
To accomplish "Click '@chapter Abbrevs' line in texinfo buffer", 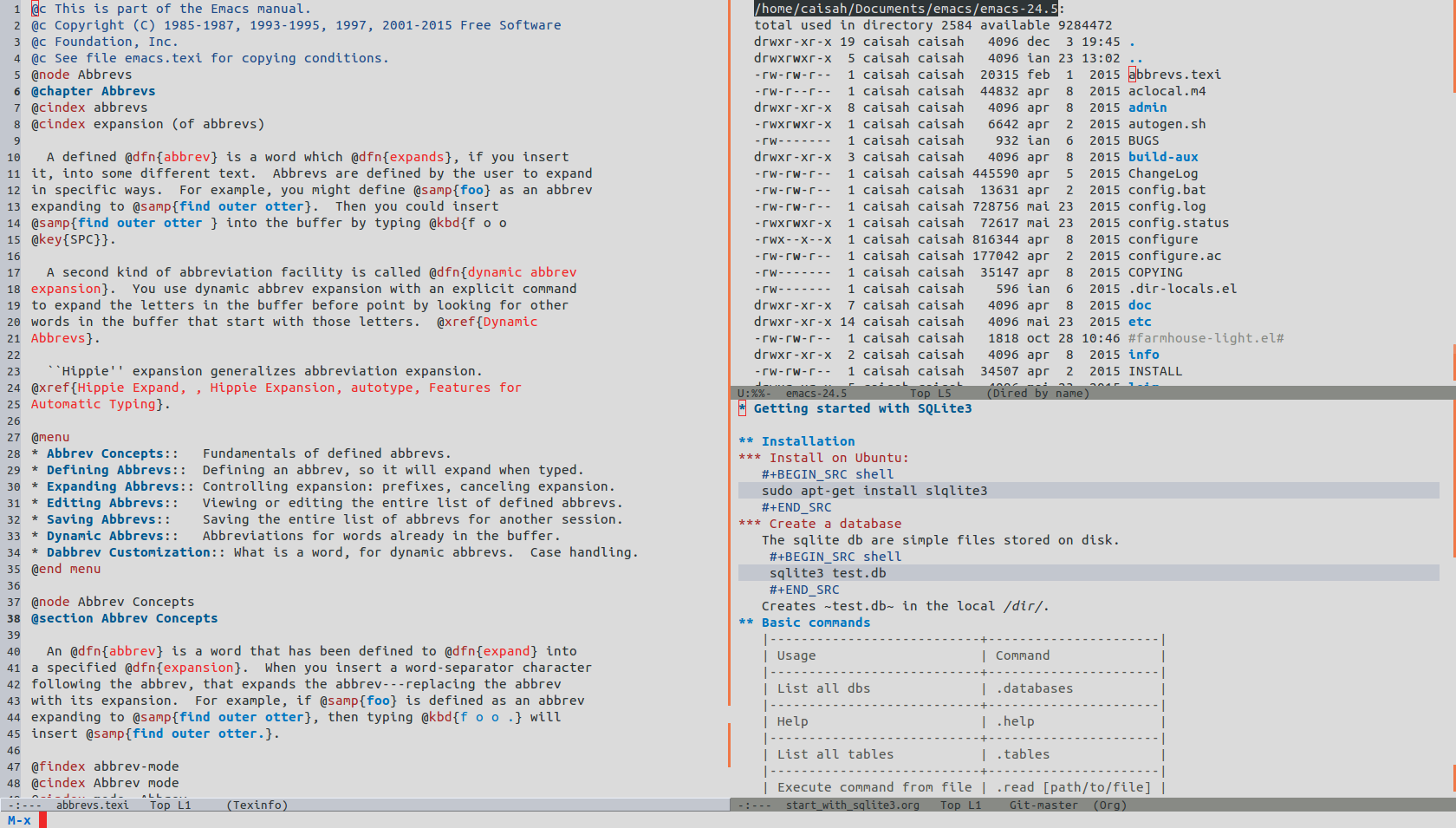I will point(94,91).
